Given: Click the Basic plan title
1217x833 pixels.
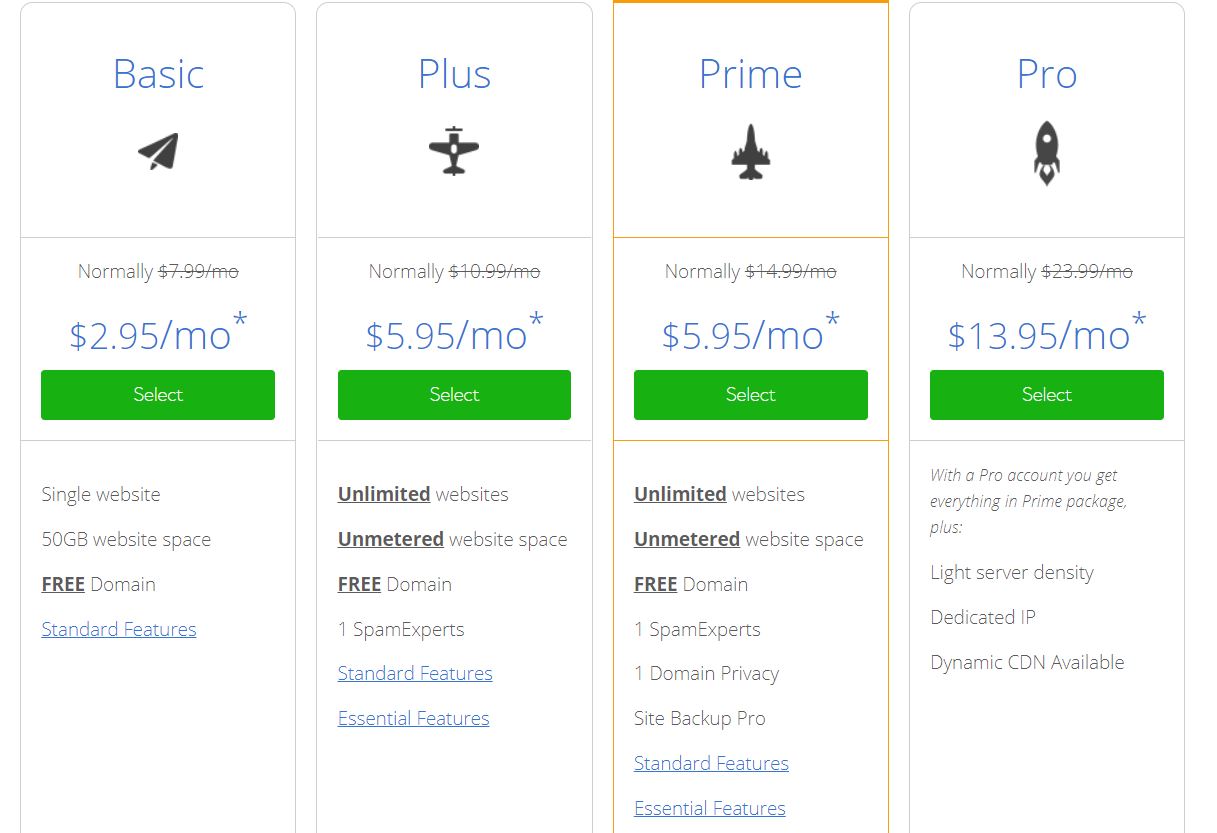Looking at the screenshot, I should [x=158, y=74].
